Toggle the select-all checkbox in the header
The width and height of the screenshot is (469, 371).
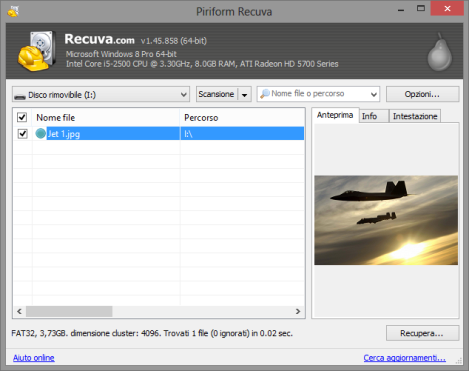click(x=22, y=117)
